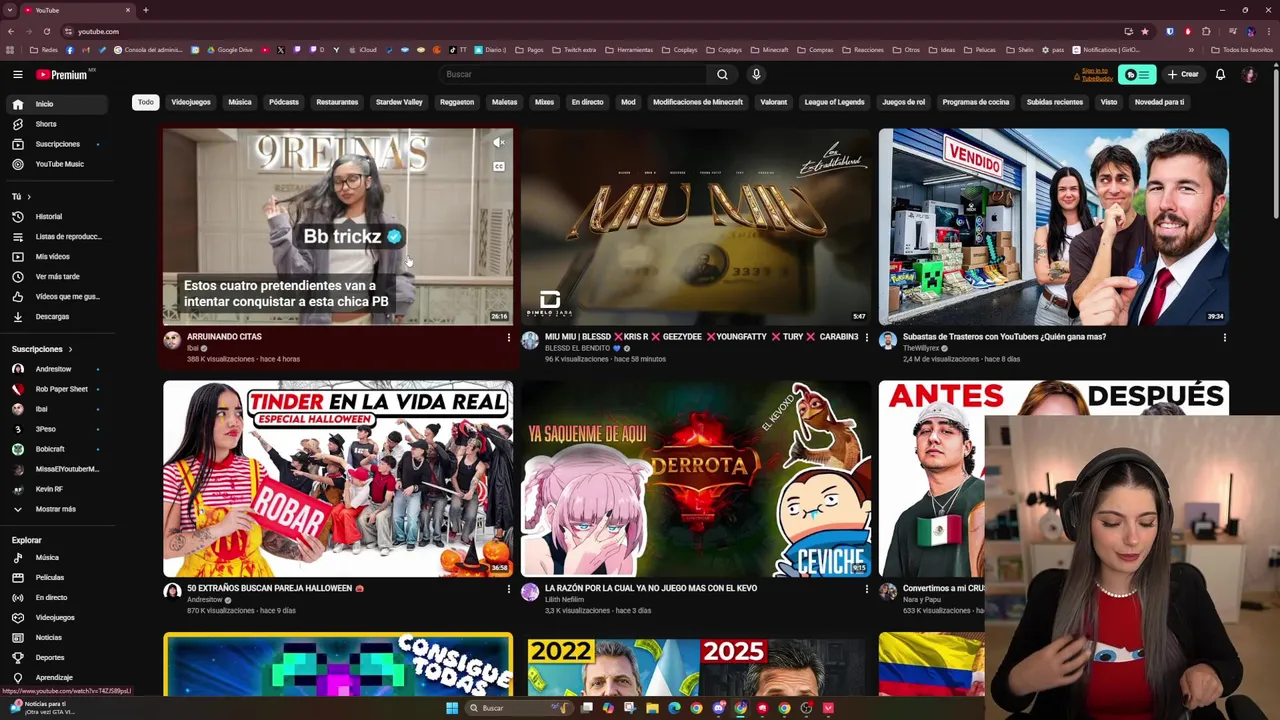Show more bookmarks with the overflow arrows
Screen dimensions: 1280x720
click(x=1191, y=50)
